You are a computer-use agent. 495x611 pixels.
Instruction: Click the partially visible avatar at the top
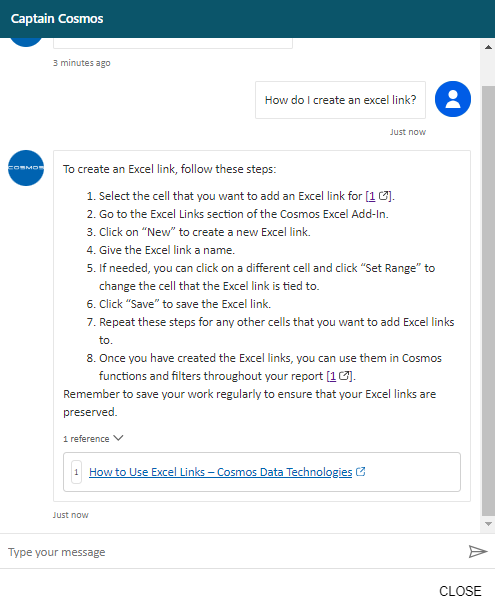click(x=26, y=42)
